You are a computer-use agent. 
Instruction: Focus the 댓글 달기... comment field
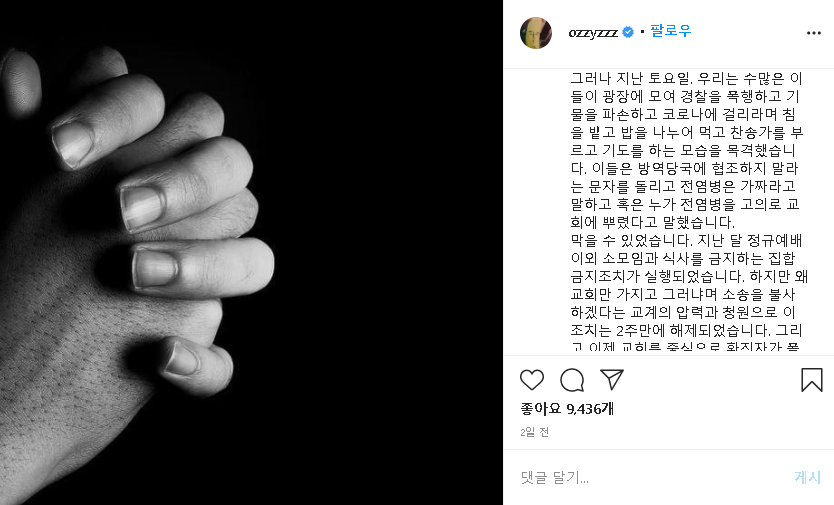[x=649, y=477]
